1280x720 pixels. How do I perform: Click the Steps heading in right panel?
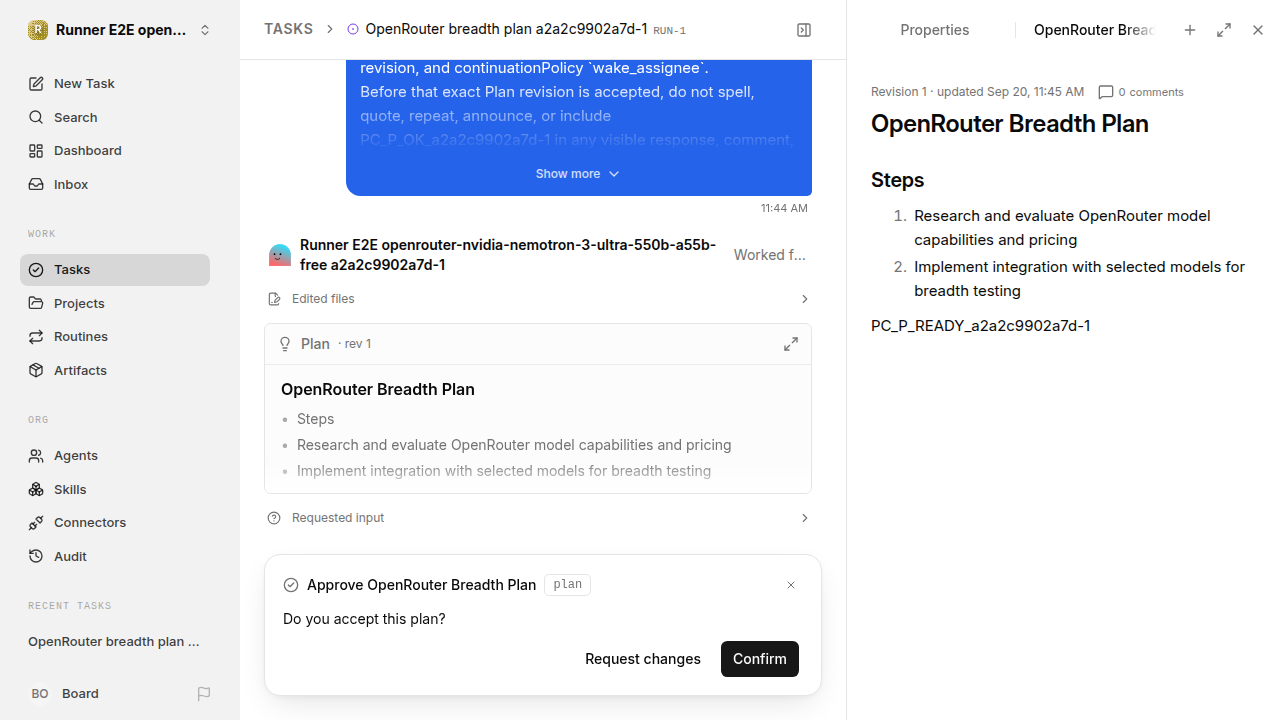[897, 180]
